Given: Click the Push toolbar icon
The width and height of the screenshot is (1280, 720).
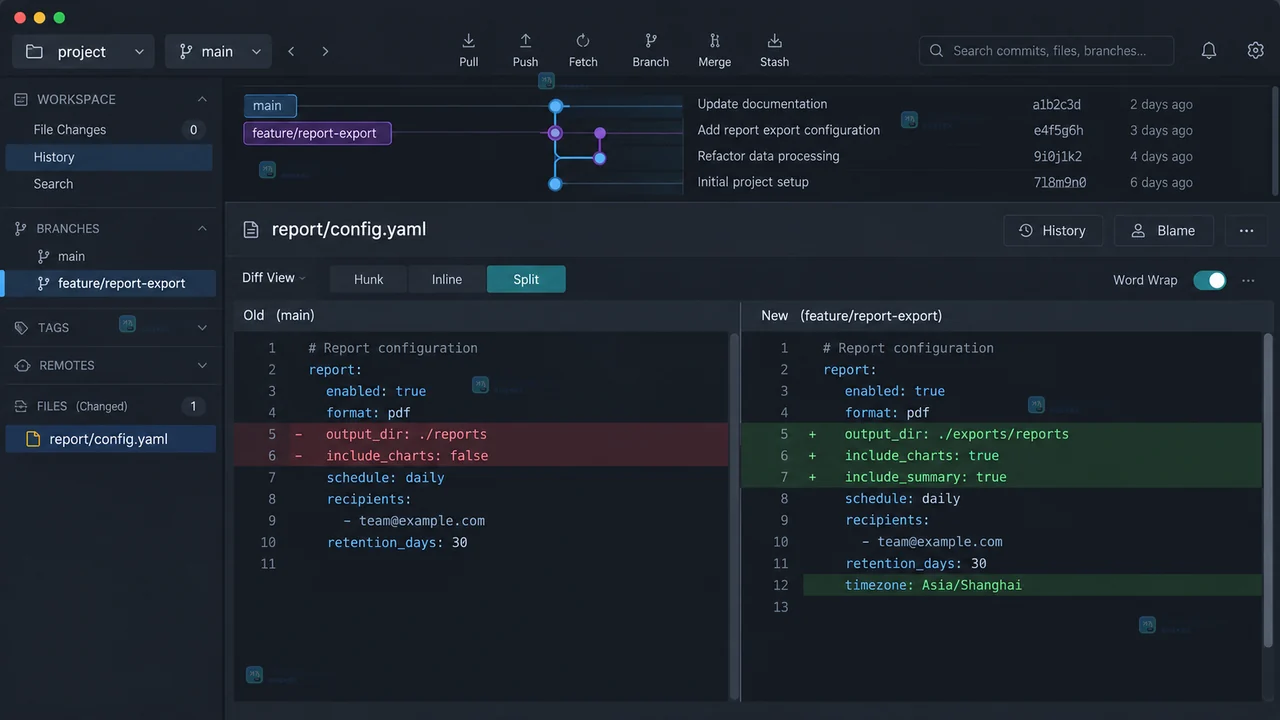Looking at the screenshot, I should click(525, 41).
